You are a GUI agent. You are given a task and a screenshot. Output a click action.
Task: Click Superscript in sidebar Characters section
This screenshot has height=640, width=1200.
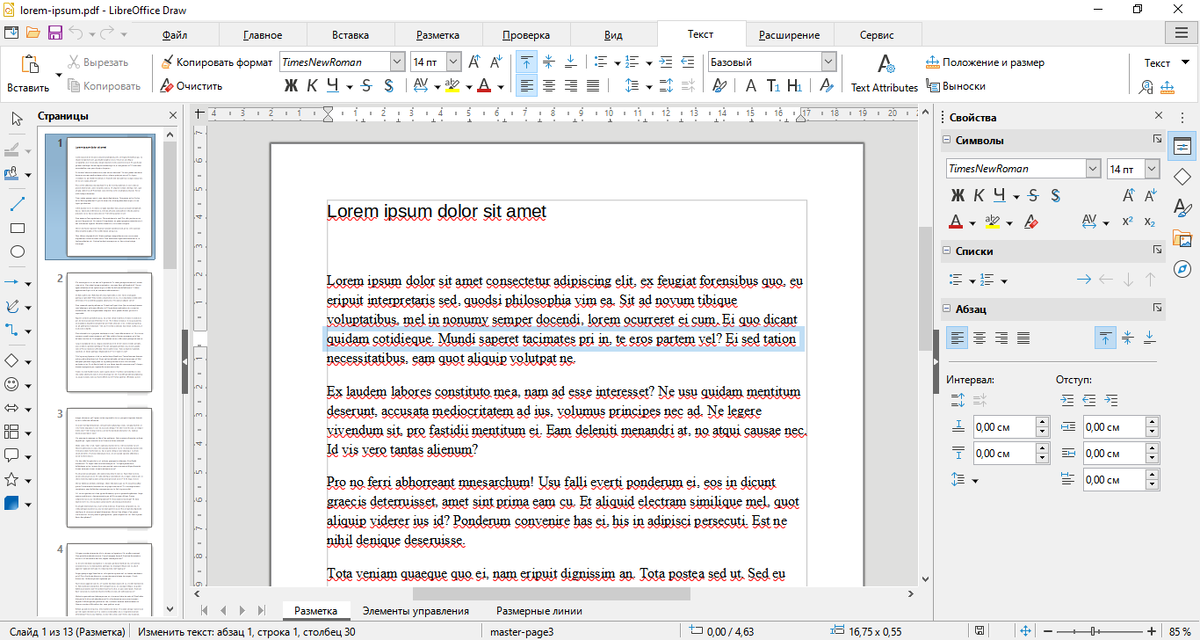[x=1127, y=221]
